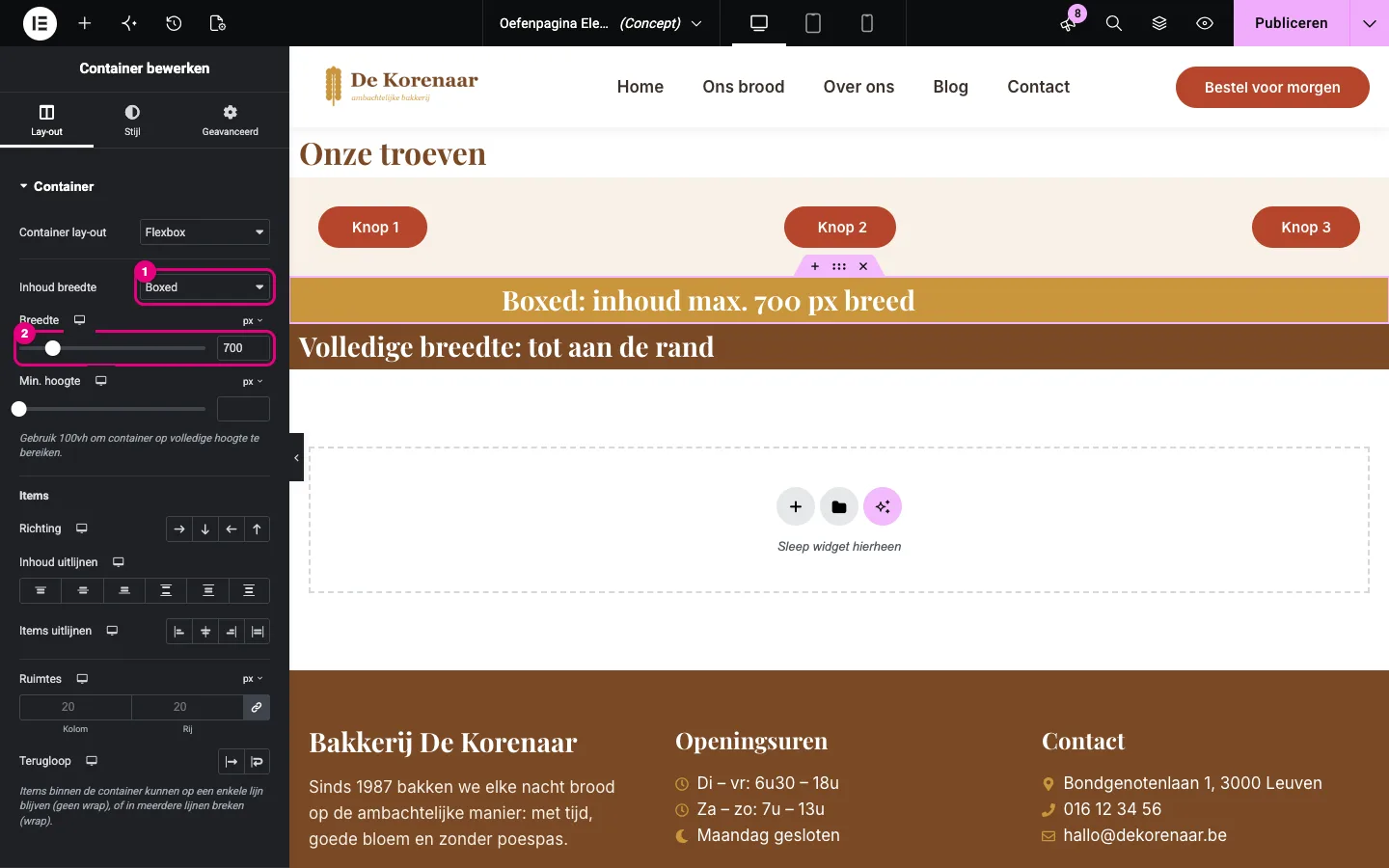Open the Finder search icon

coord(1114,23)
